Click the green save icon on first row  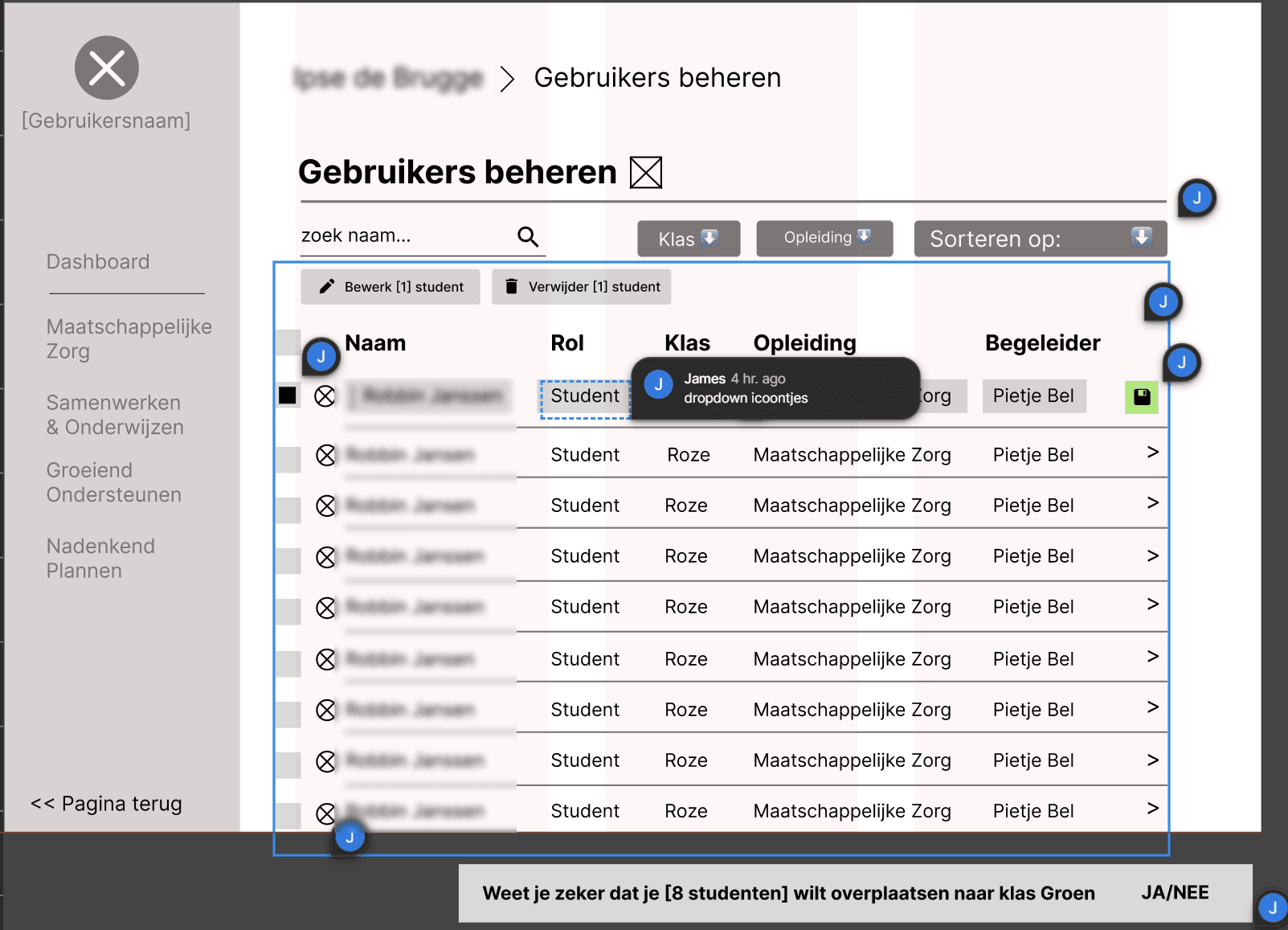point(1141,396)
